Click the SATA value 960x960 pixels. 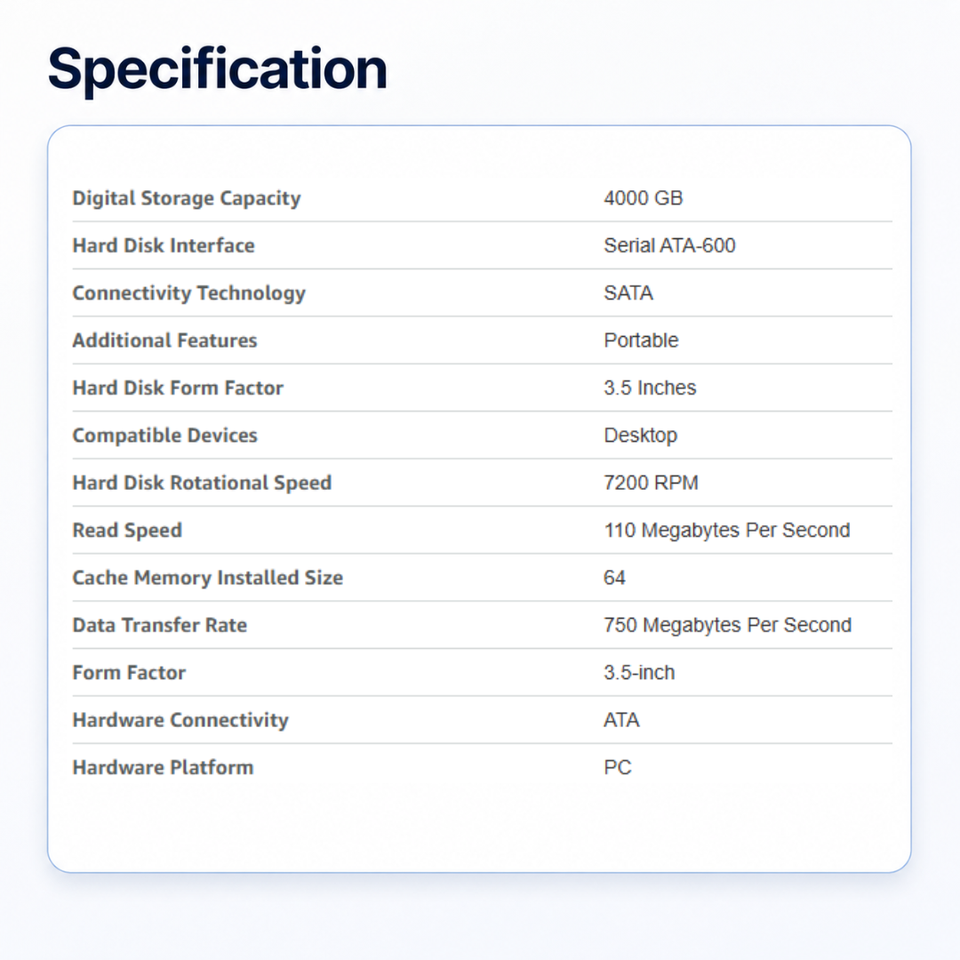pos(628,293)
